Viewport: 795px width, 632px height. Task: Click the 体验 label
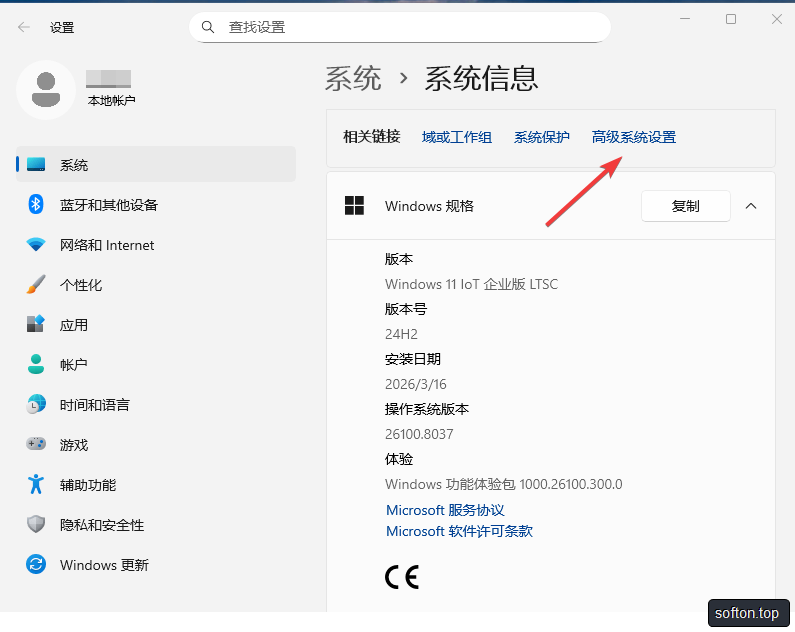(x=399, y=459)
